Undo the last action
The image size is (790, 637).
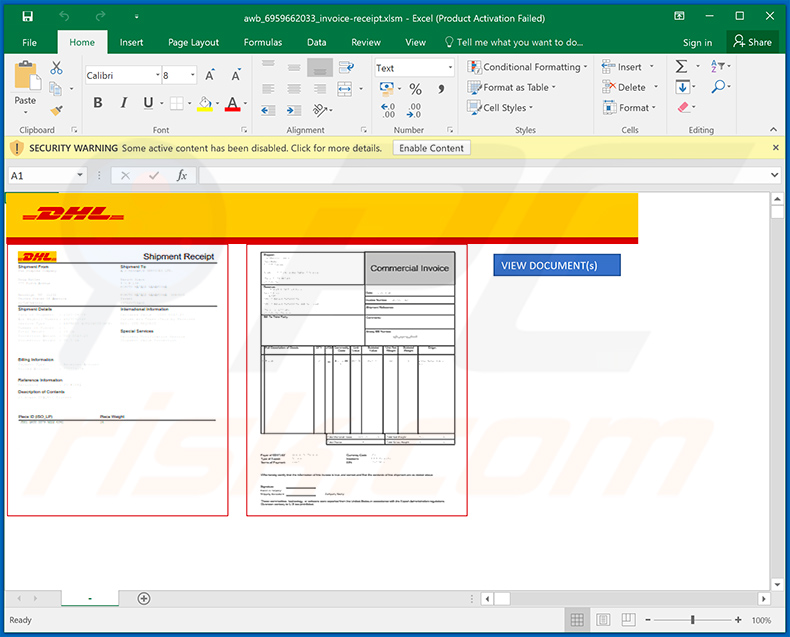[64, 17]
